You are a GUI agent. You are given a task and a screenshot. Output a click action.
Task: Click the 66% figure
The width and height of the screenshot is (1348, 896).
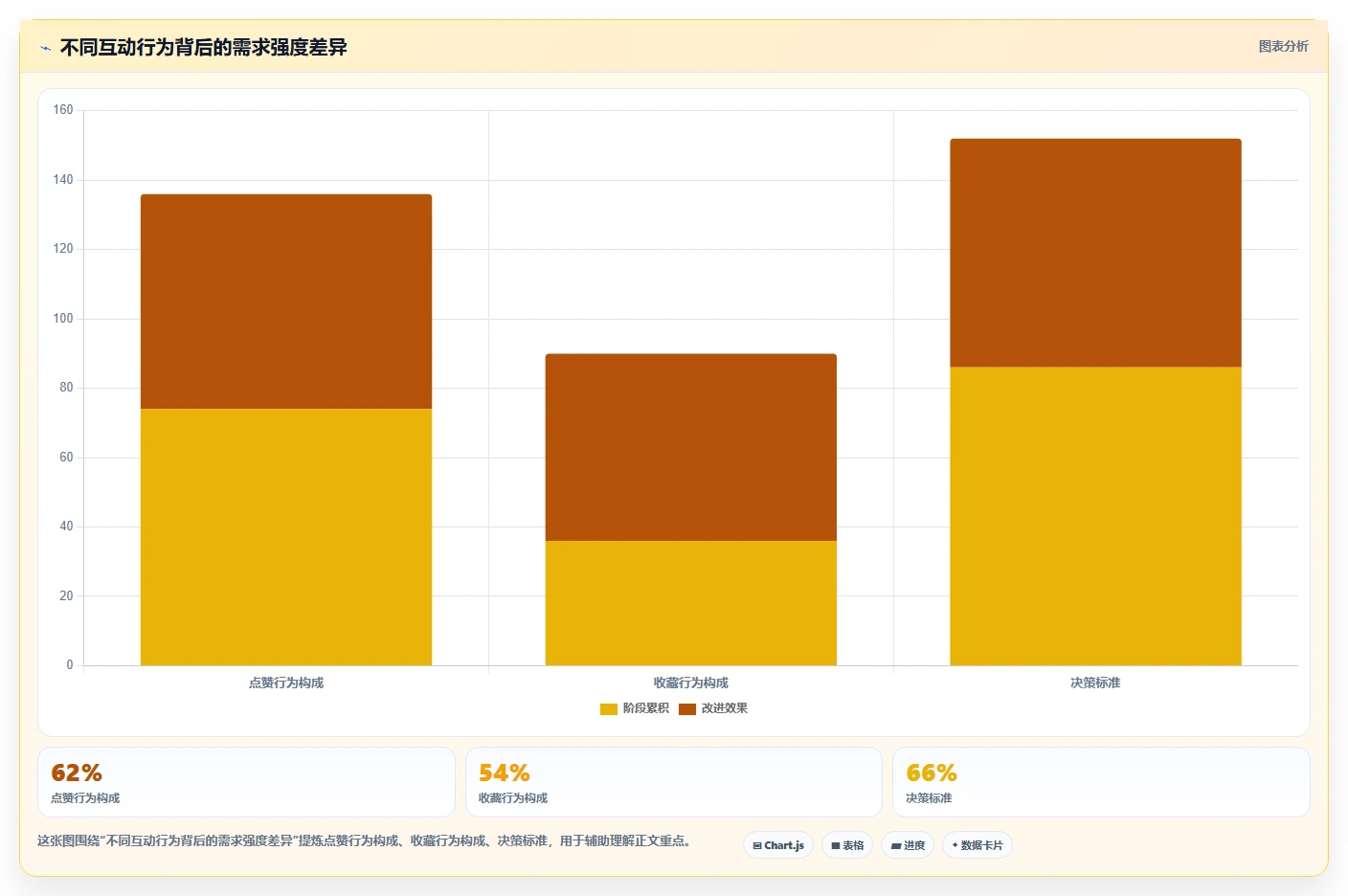932,773
